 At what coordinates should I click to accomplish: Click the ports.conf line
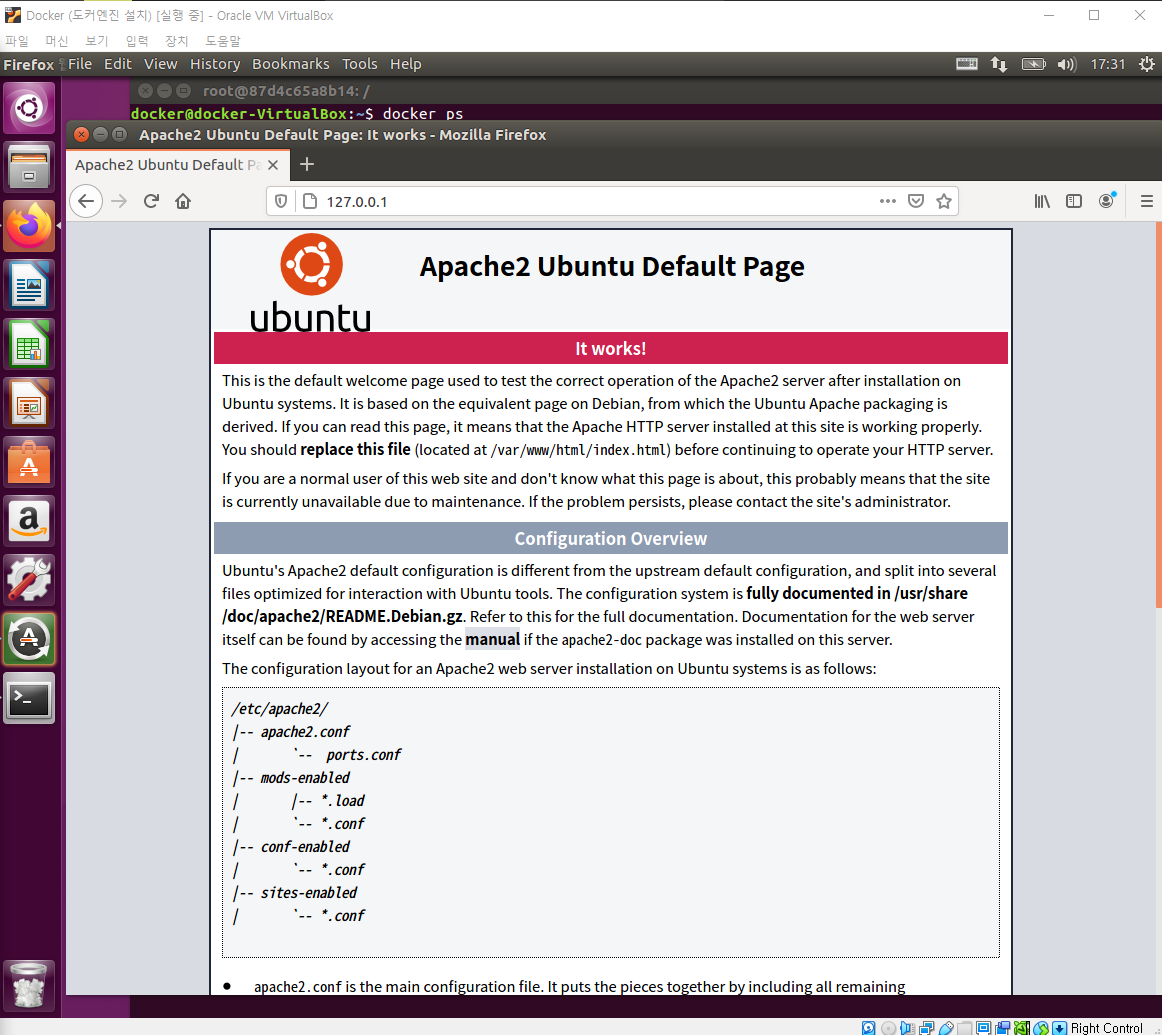(x=363, y=755)
